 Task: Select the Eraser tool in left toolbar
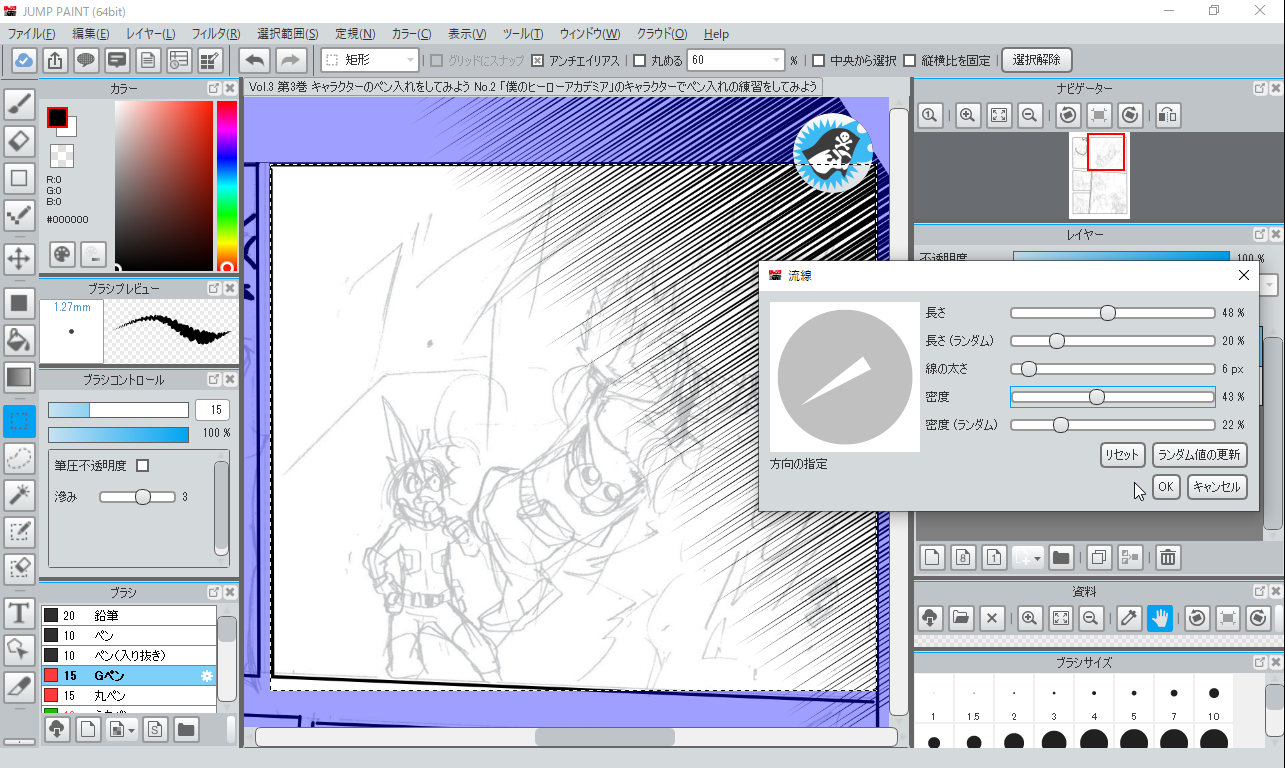click(19, 141)
